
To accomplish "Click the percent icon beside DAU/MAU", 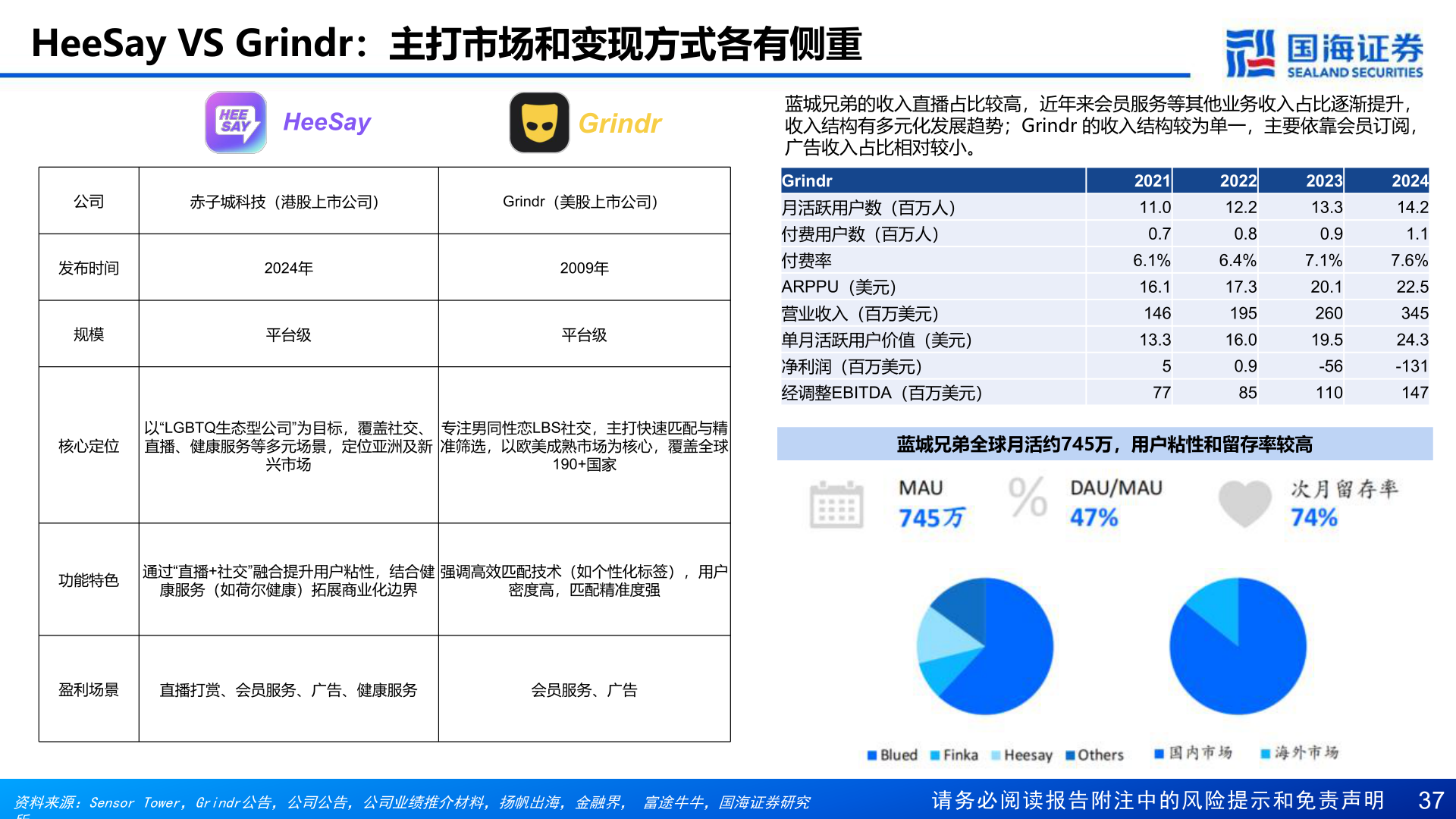I will click(1028, 497).
